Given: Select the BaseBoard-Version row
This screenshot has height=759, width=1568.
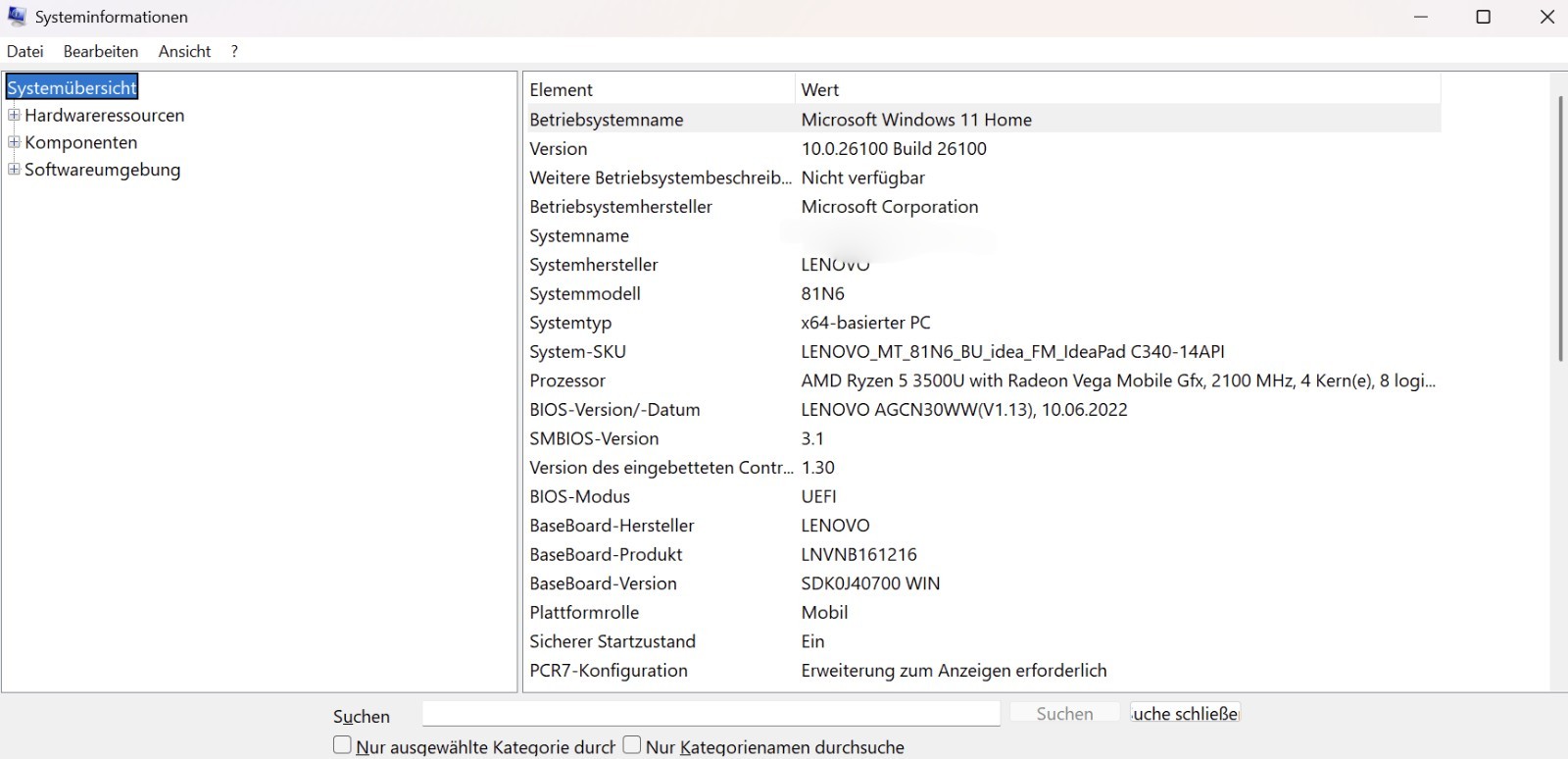Looking at the screenshot, I should [x=982, y=583].
